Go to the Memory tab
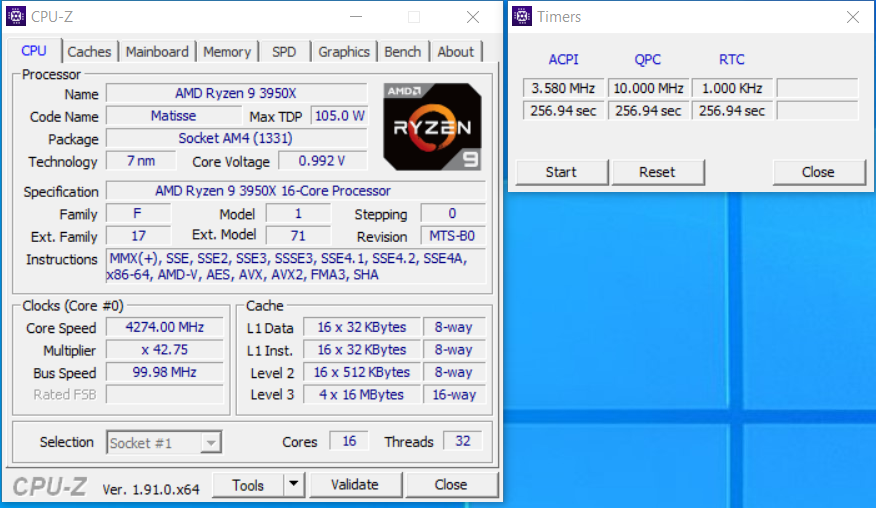This screenshot has width=876, height=508. [x=227, y=52]
